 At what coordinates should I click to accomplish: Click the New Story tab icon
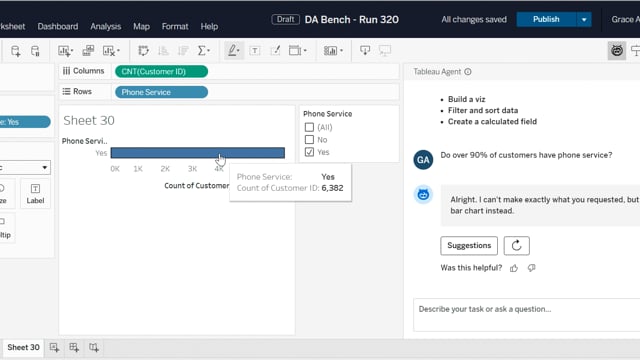[94, 347]
